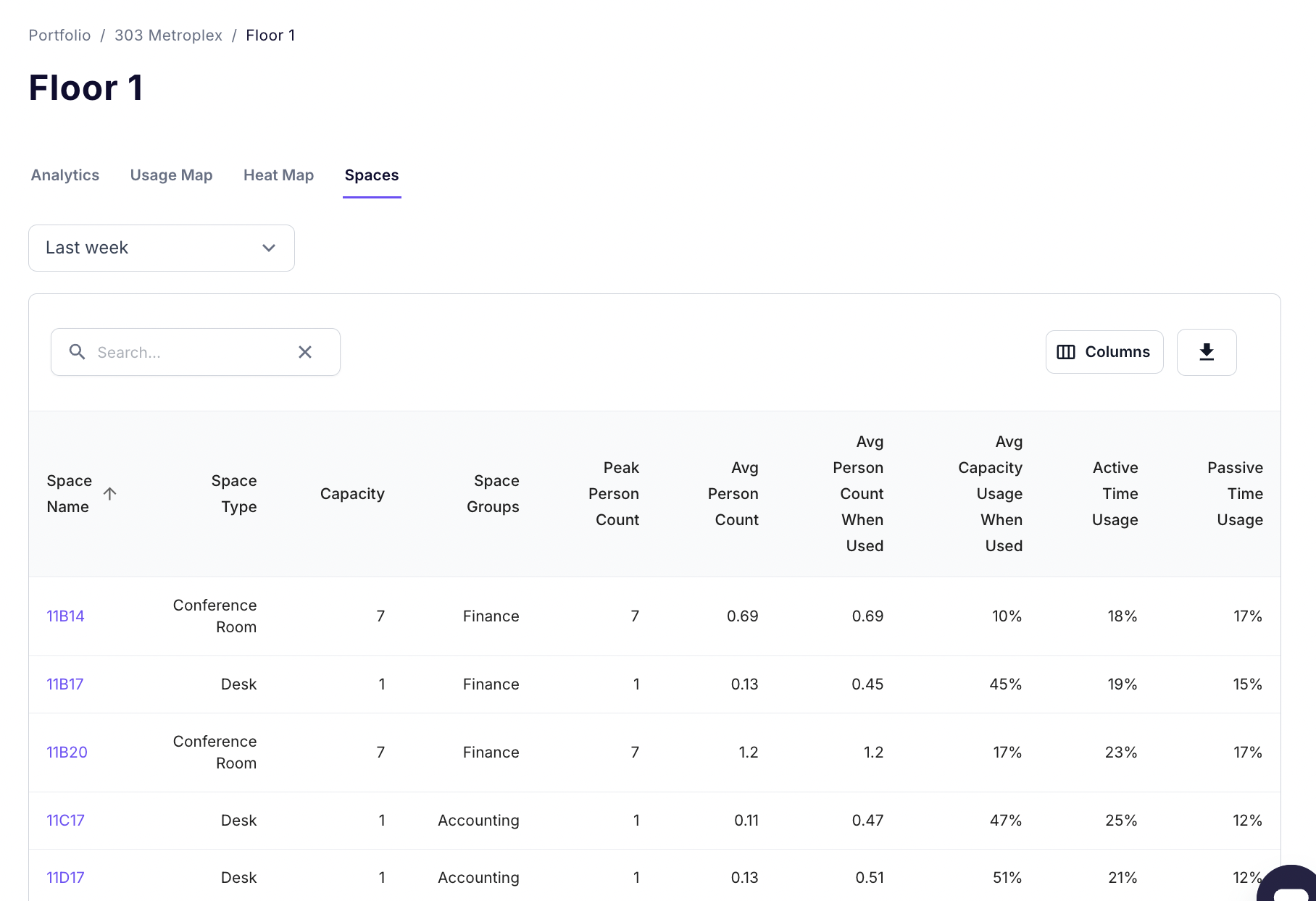Sort by Avg Capacity Usage When Used header

(x=991, y=494)
